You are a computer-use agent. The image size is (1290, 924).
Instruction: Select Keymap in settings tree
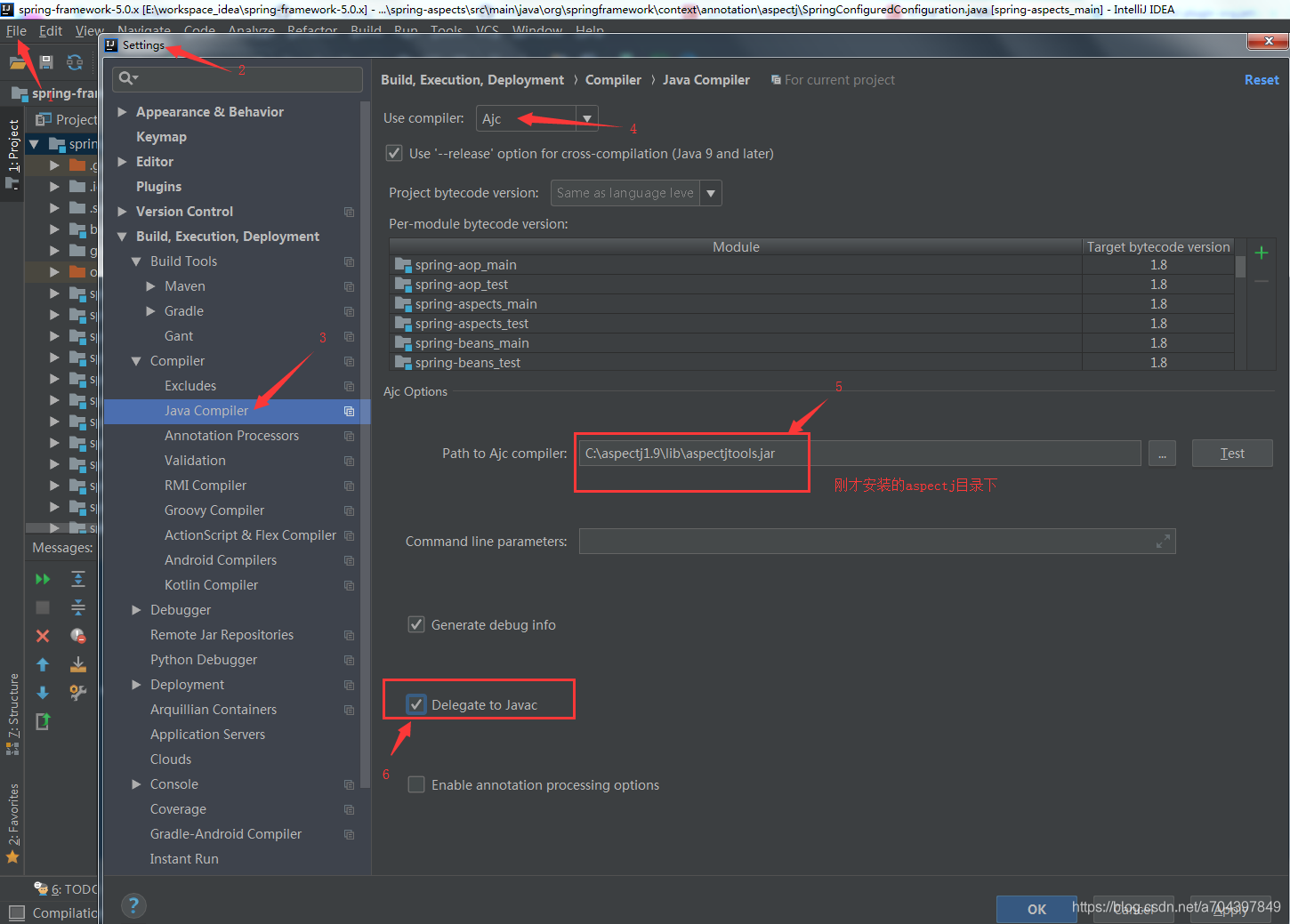[161, 137]
